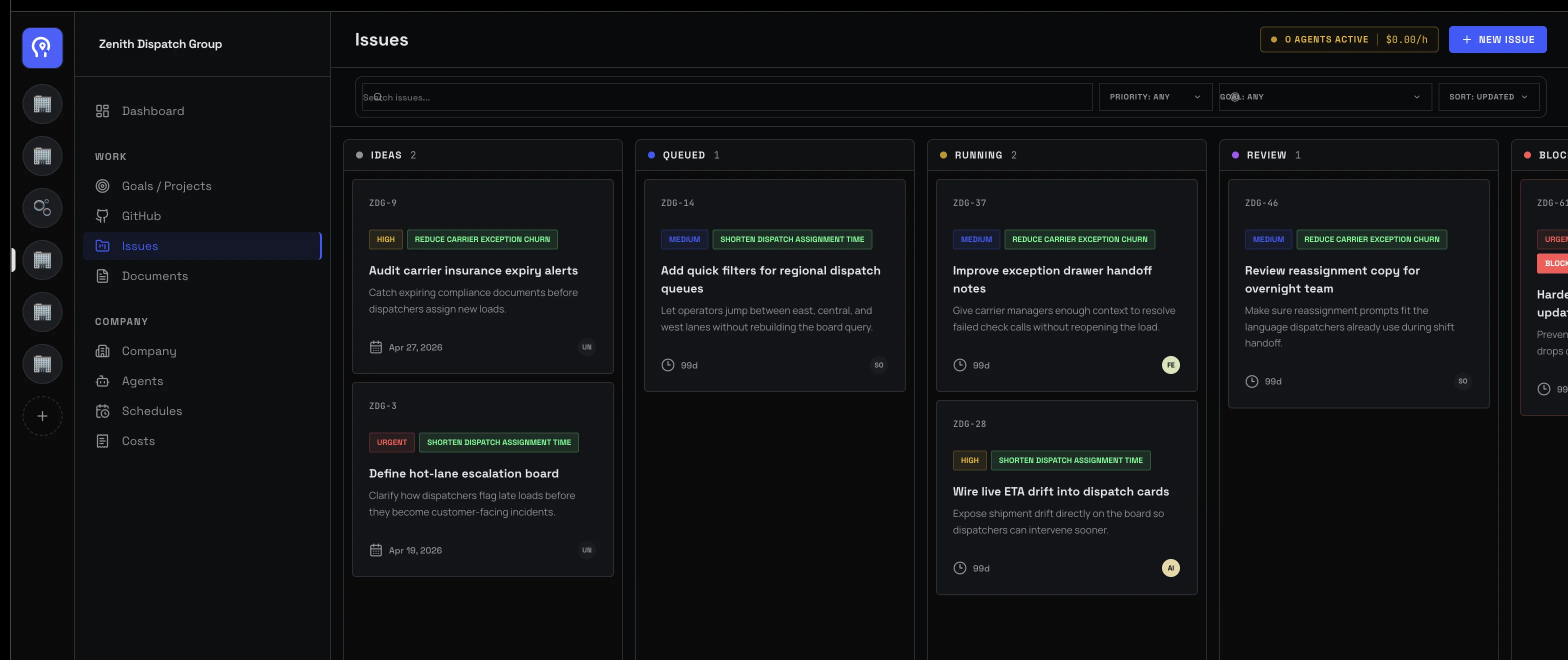Click the HIGH priority tag on ZDG-9

coord(385,239)
